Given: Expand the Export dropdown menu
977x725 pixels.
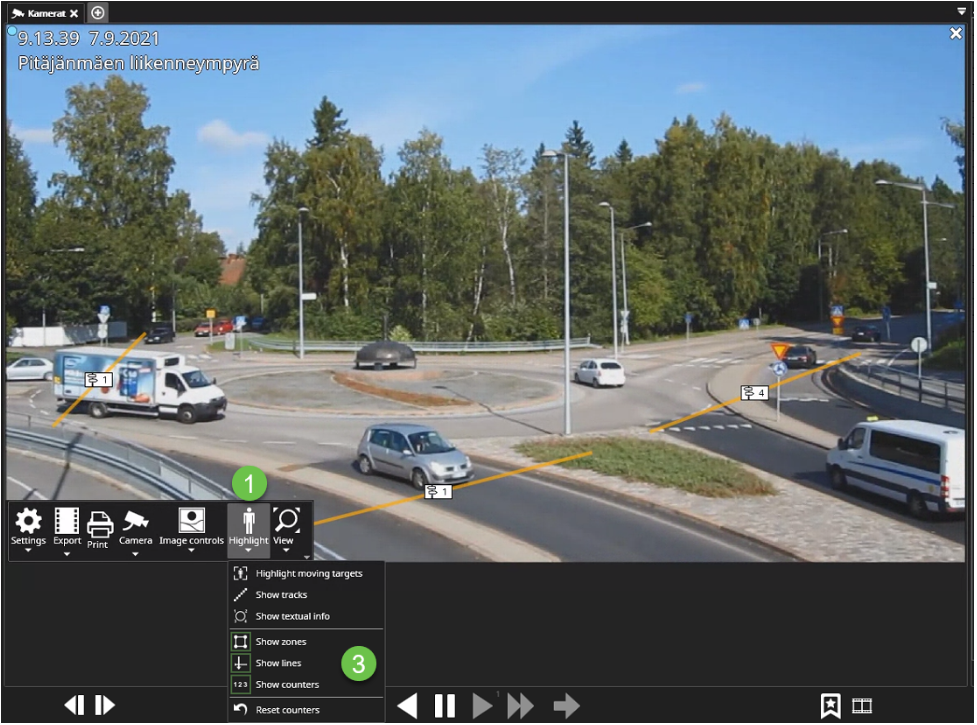Looking at the screenshot, I should point(67,528).
